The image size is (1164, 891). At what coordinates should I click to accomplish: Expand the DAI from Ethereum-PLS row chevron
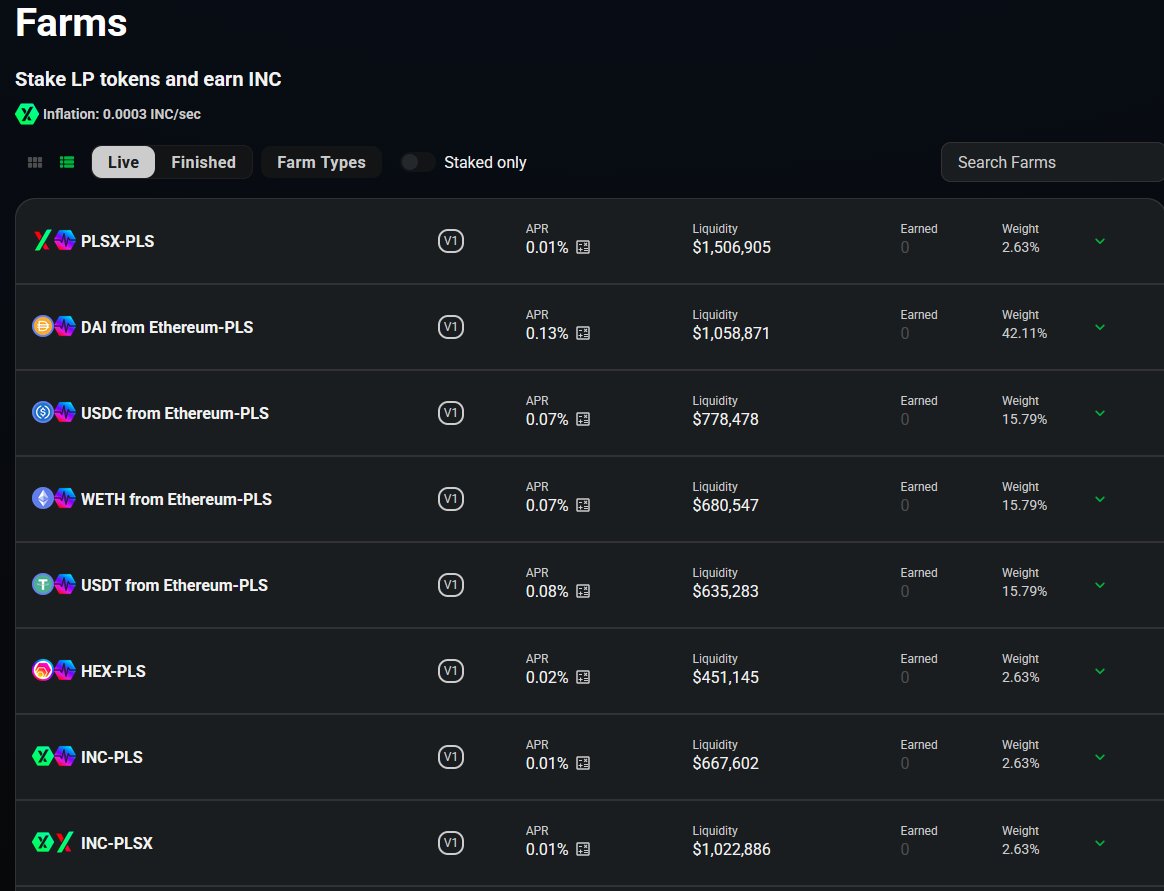click(1100, 327)
